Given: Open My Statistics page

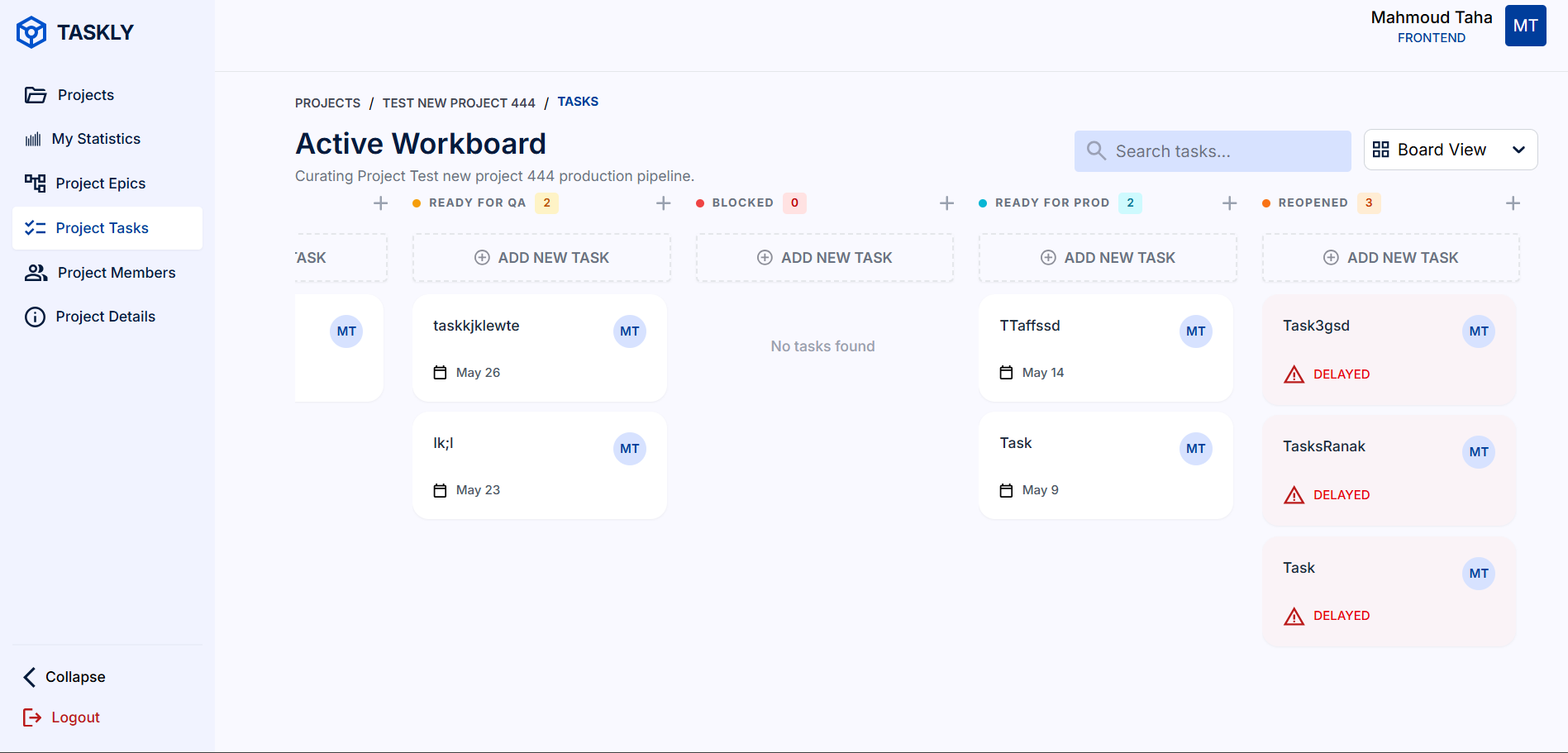Looking at the screenshot, I should coord(107,139).
